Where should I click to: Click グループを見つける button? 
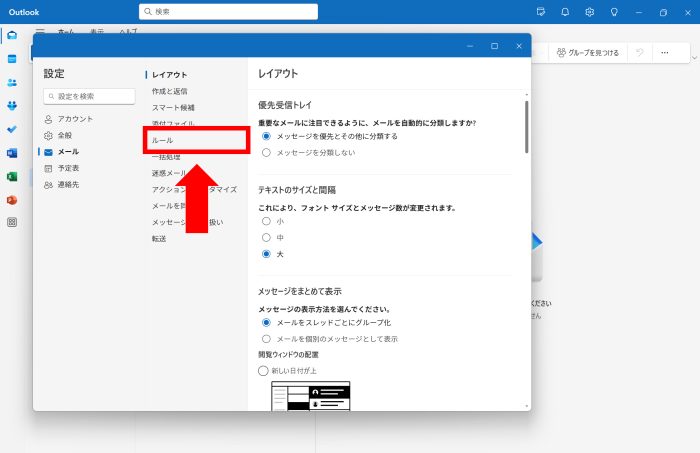pyautogui.click(x=588, y=52)
